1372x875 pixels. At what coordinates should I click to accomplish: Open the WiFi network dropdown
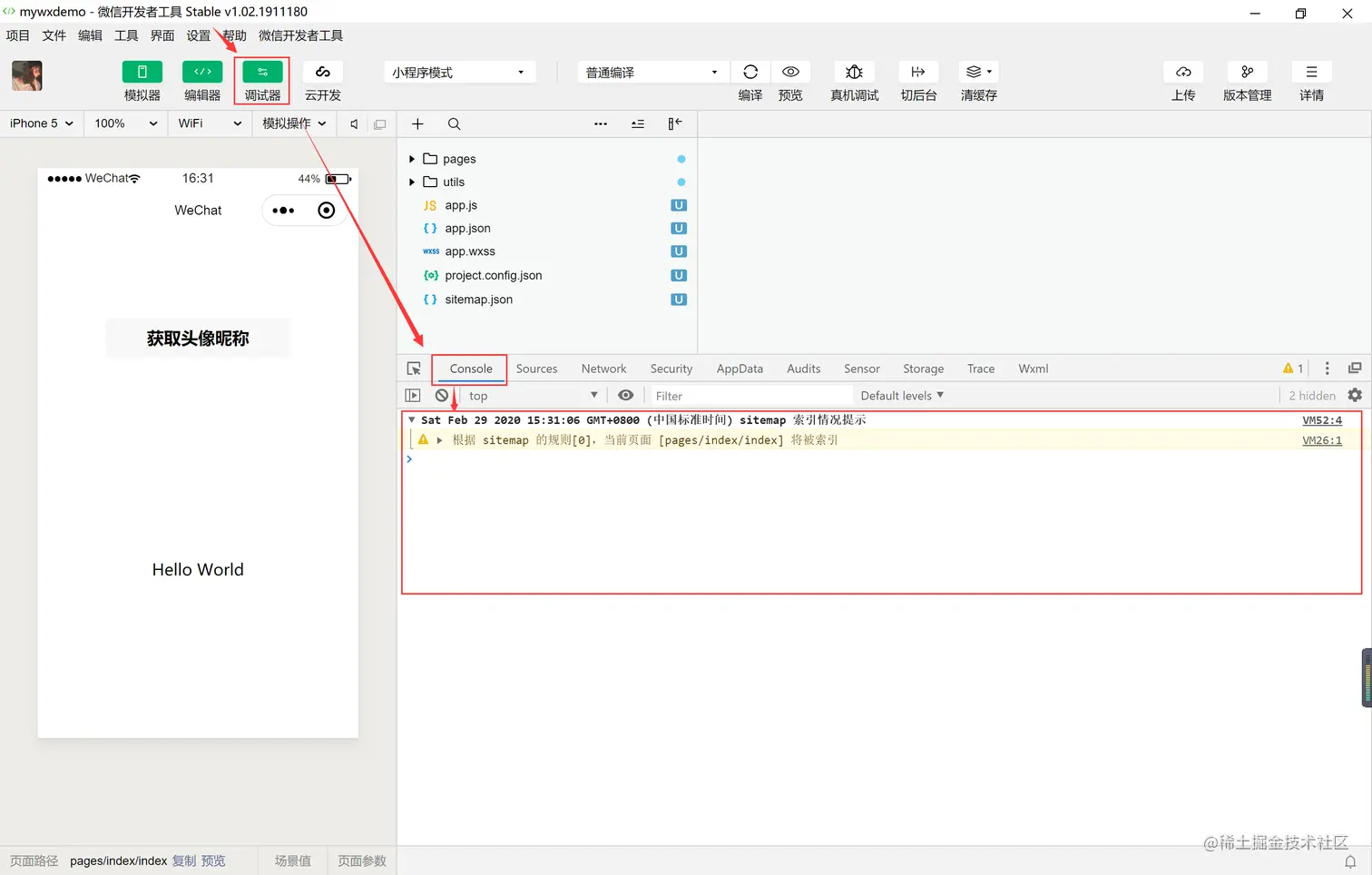pos(210,123)
